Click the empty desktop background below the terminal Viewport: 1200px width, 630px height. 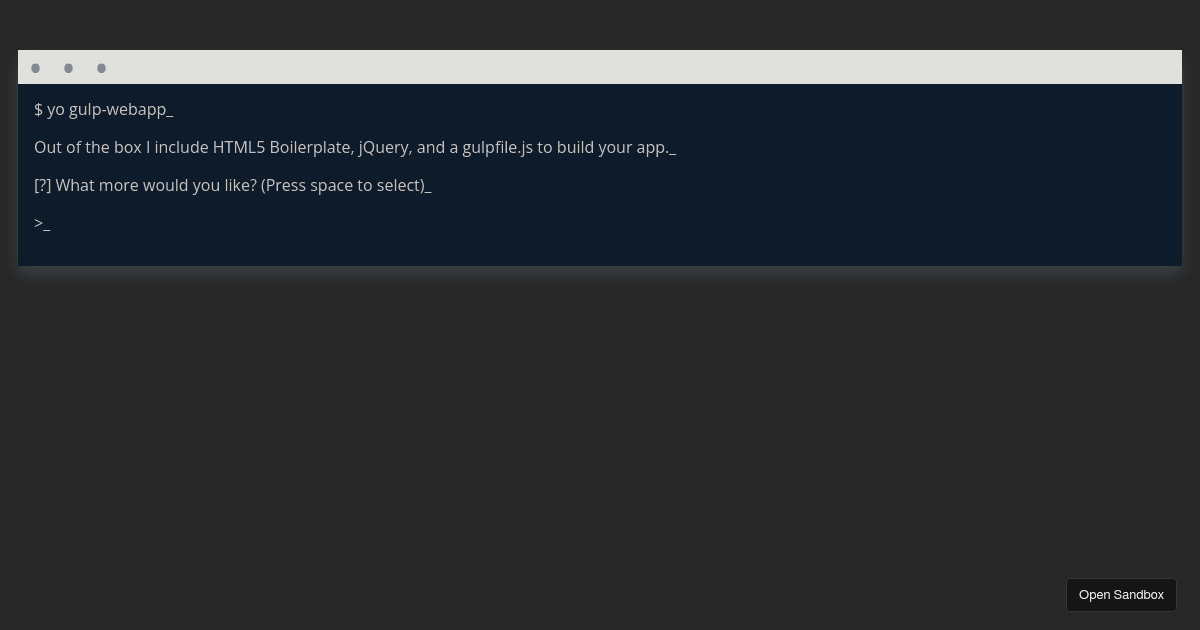pyautogui.click(x=600, y=430)
